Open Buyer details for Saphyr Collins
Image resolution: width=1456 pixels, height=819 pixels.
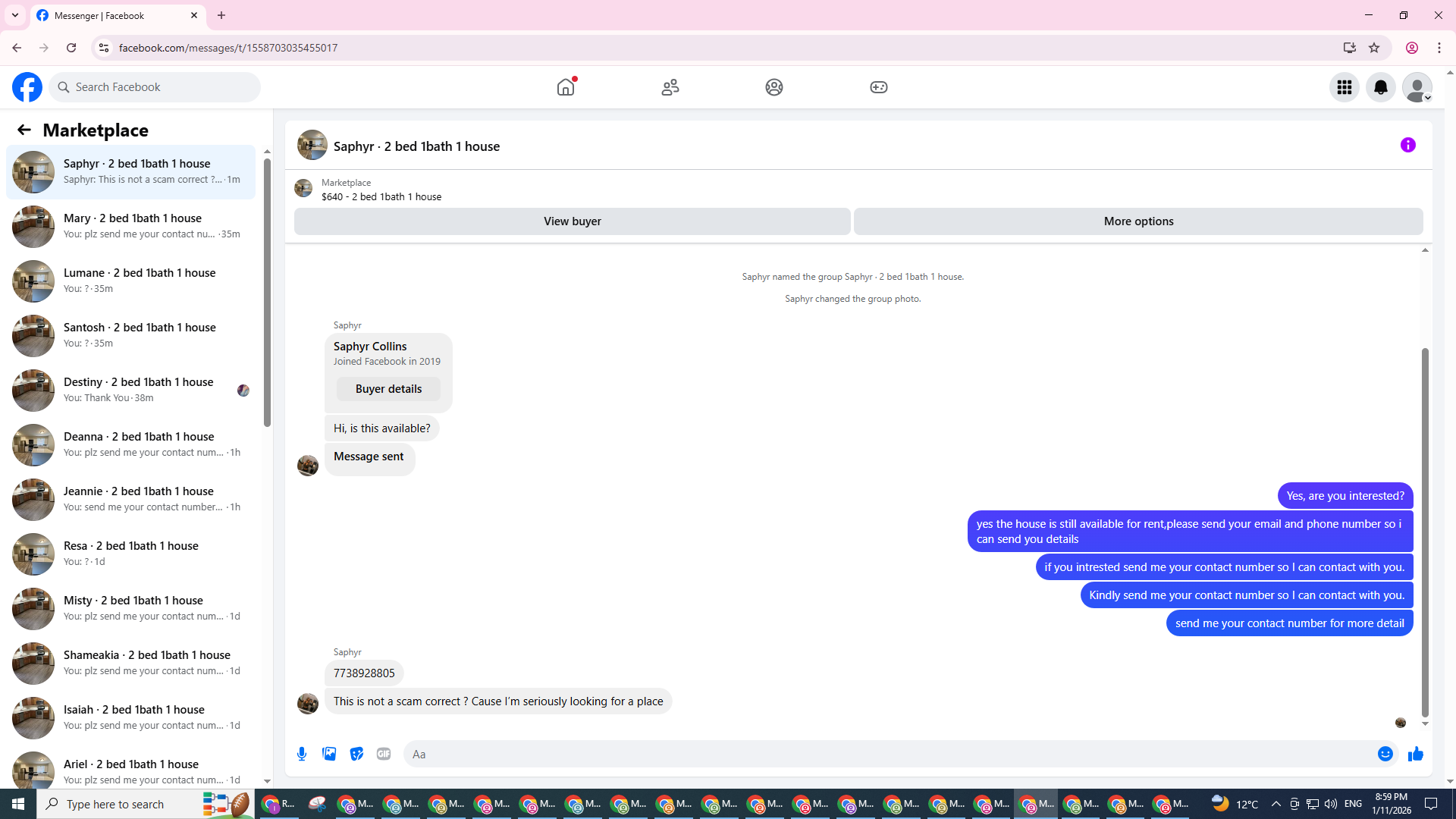388,389
